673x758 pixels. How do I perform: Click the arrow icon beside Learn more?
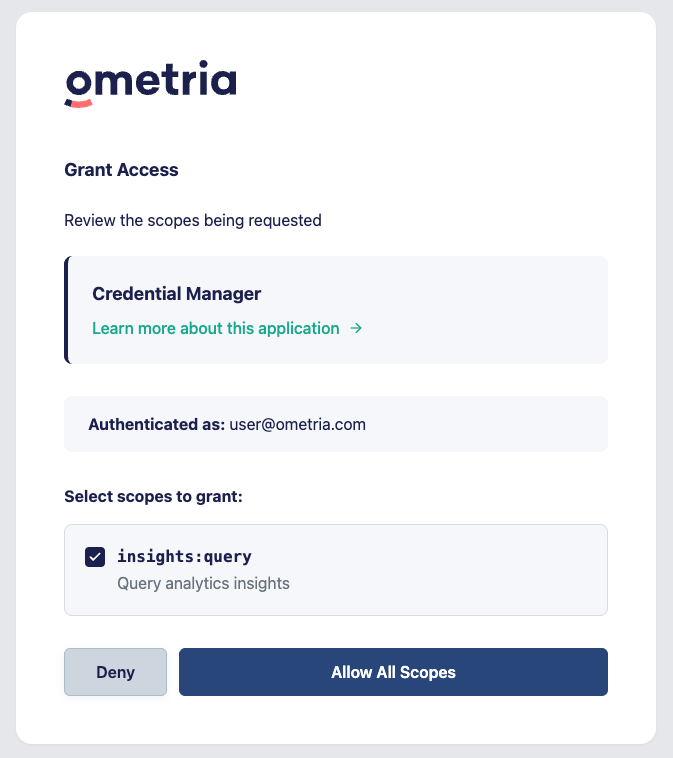pos(356,328)
